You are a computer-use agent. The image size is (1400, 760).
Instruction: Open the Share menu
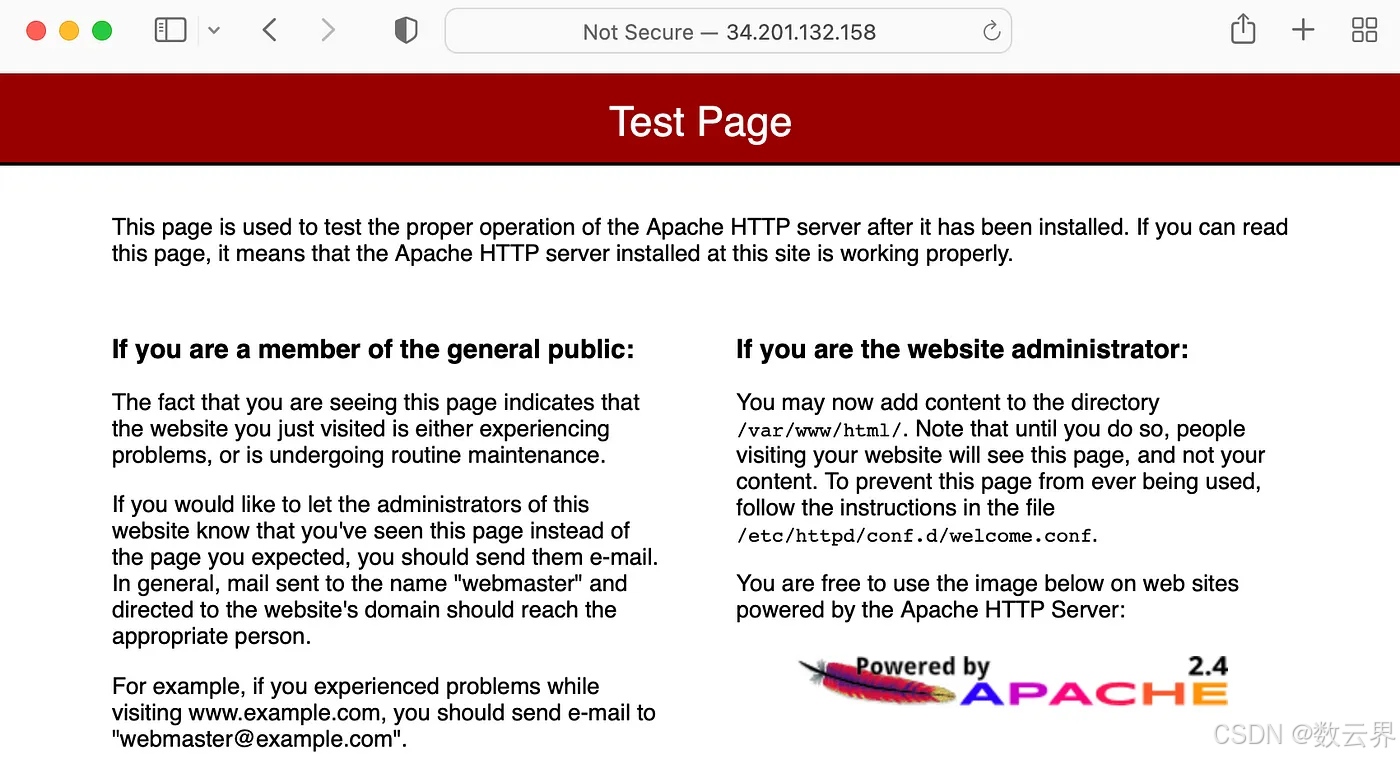[1242, 29]
